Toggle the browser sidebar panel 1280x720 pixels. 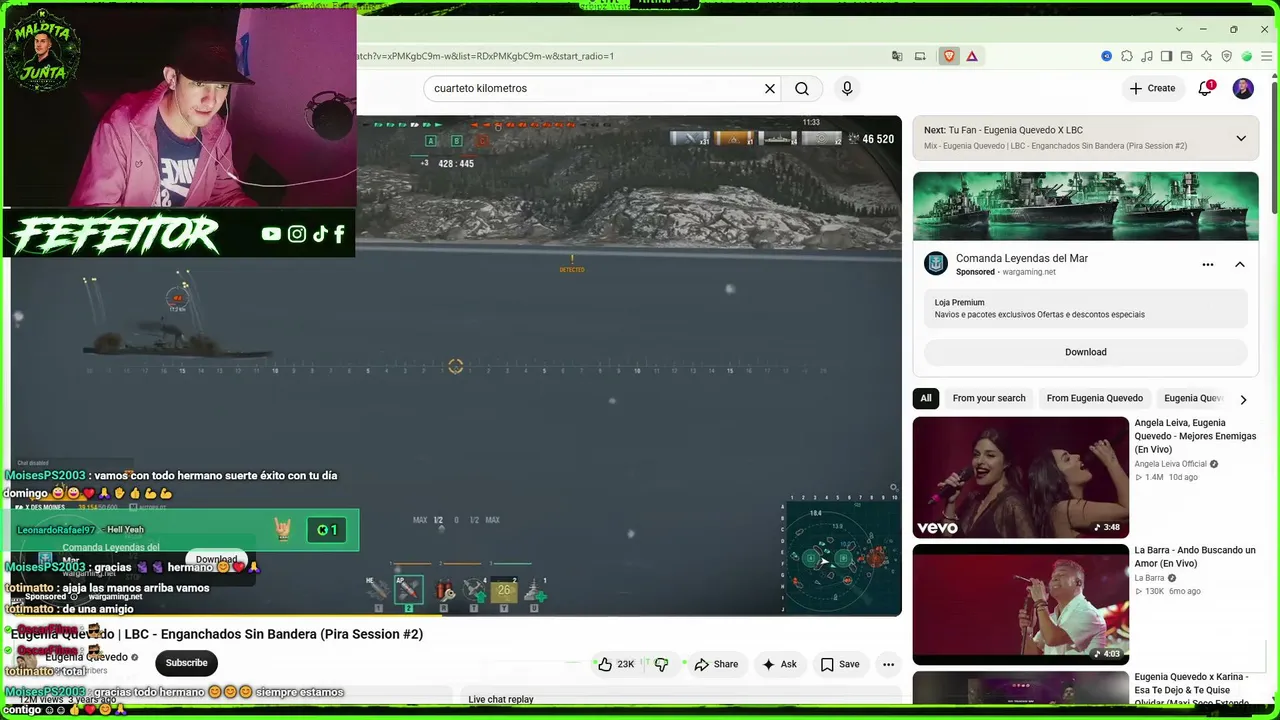coord(1167,56)
